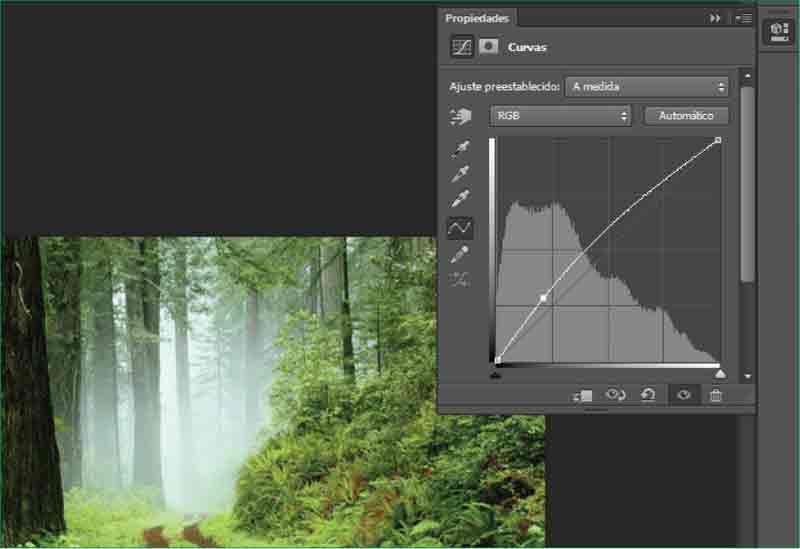This screenshot has height=549, width=800.
Task: Select the pencil draw curve tool
Action: 460,255
